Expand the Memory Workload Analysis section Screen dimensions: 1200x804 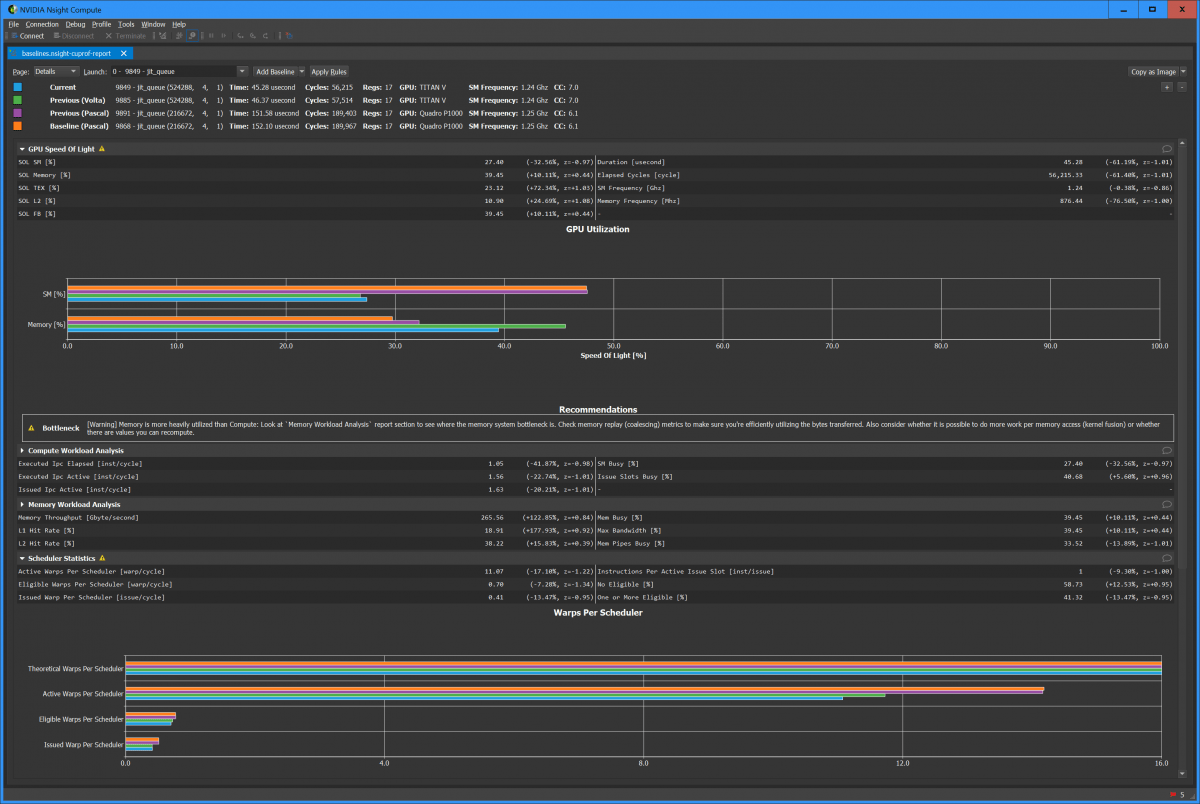click(22, 505)
